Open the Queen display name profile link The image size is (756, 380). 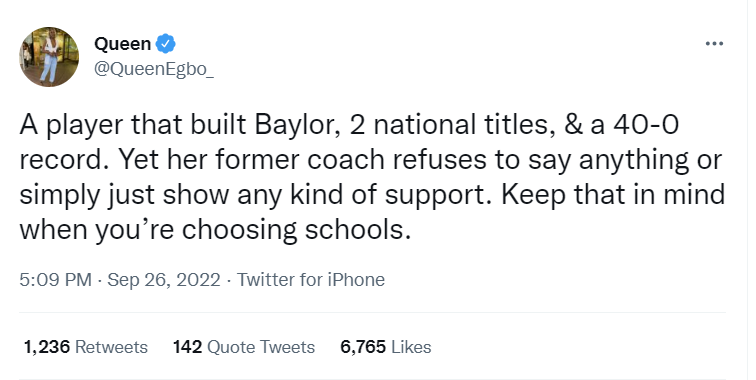tap(122, 44)
